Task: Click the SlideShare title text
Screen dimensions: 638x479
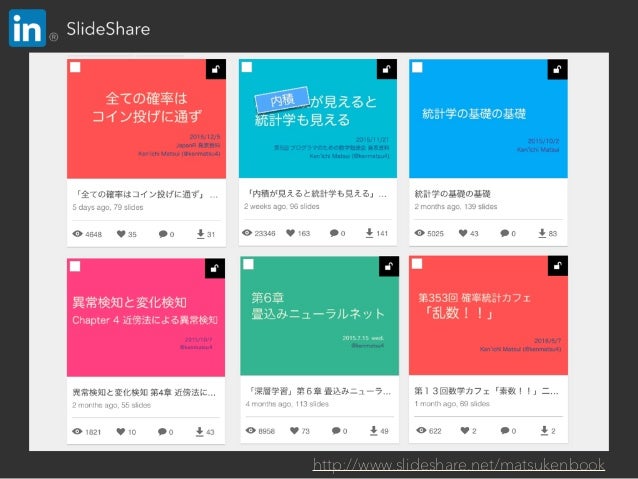Action: 108,29
